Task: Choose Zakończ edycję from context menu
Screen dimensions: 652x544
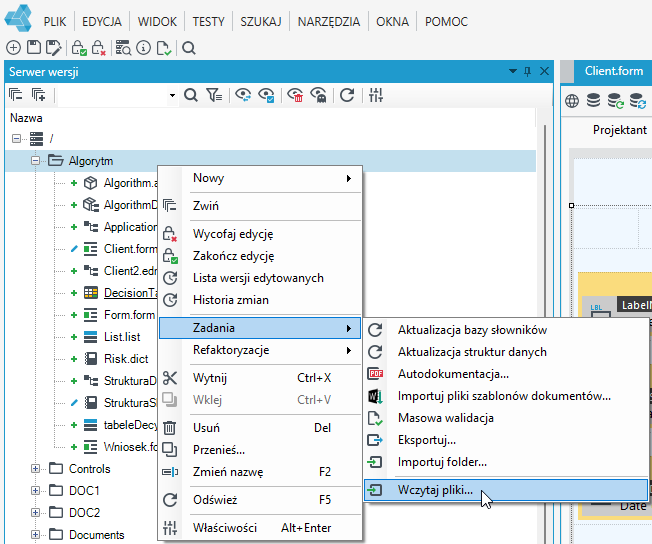Action: pos(260,256)
